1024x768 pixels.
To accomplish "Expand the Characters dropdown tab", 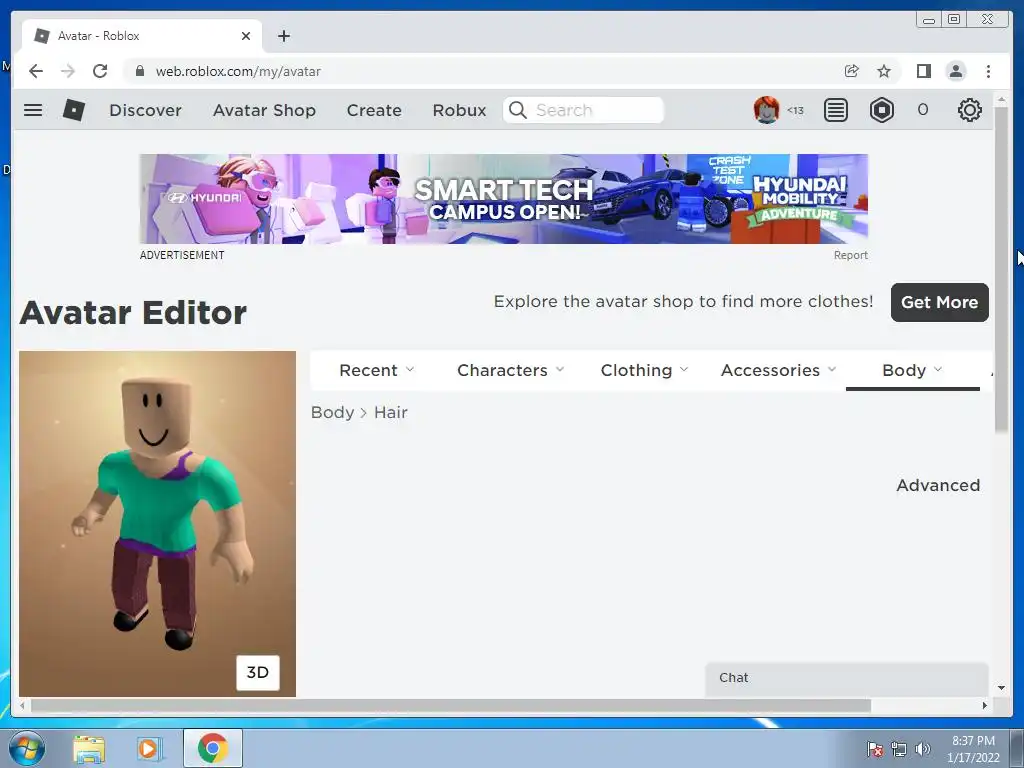I will [510, 370].
